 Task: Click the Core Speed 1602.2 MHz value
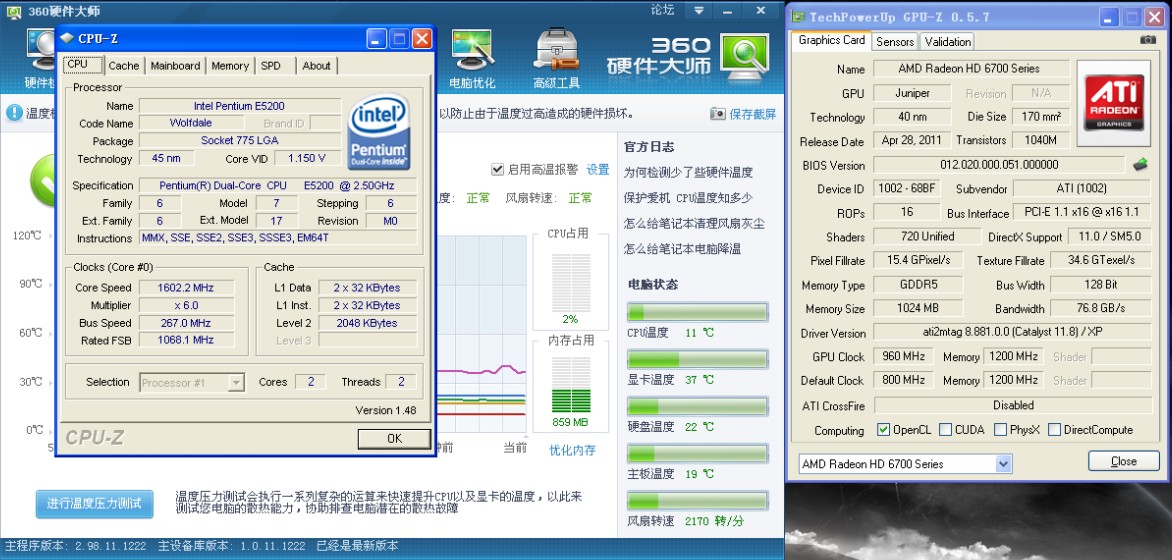(x=186, y=287)
